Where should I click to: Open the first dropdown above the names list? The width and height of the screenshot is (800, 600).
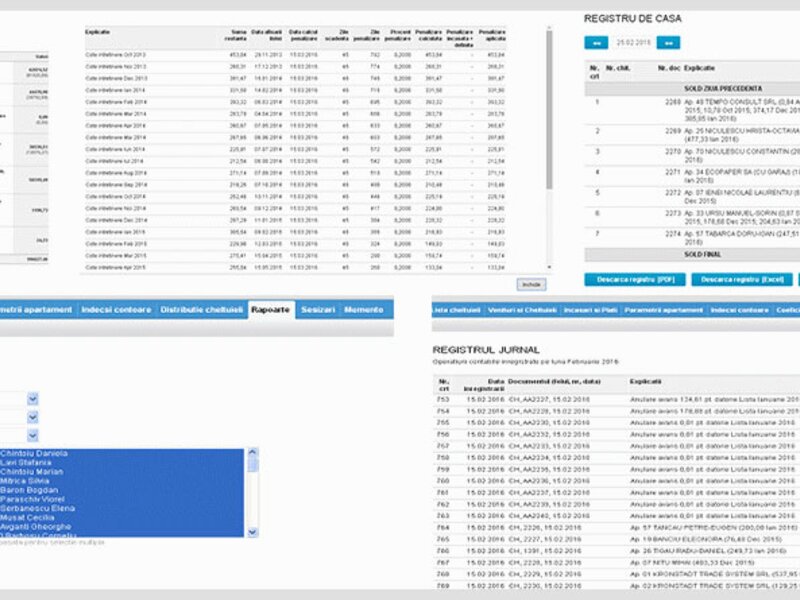(33, 399)
